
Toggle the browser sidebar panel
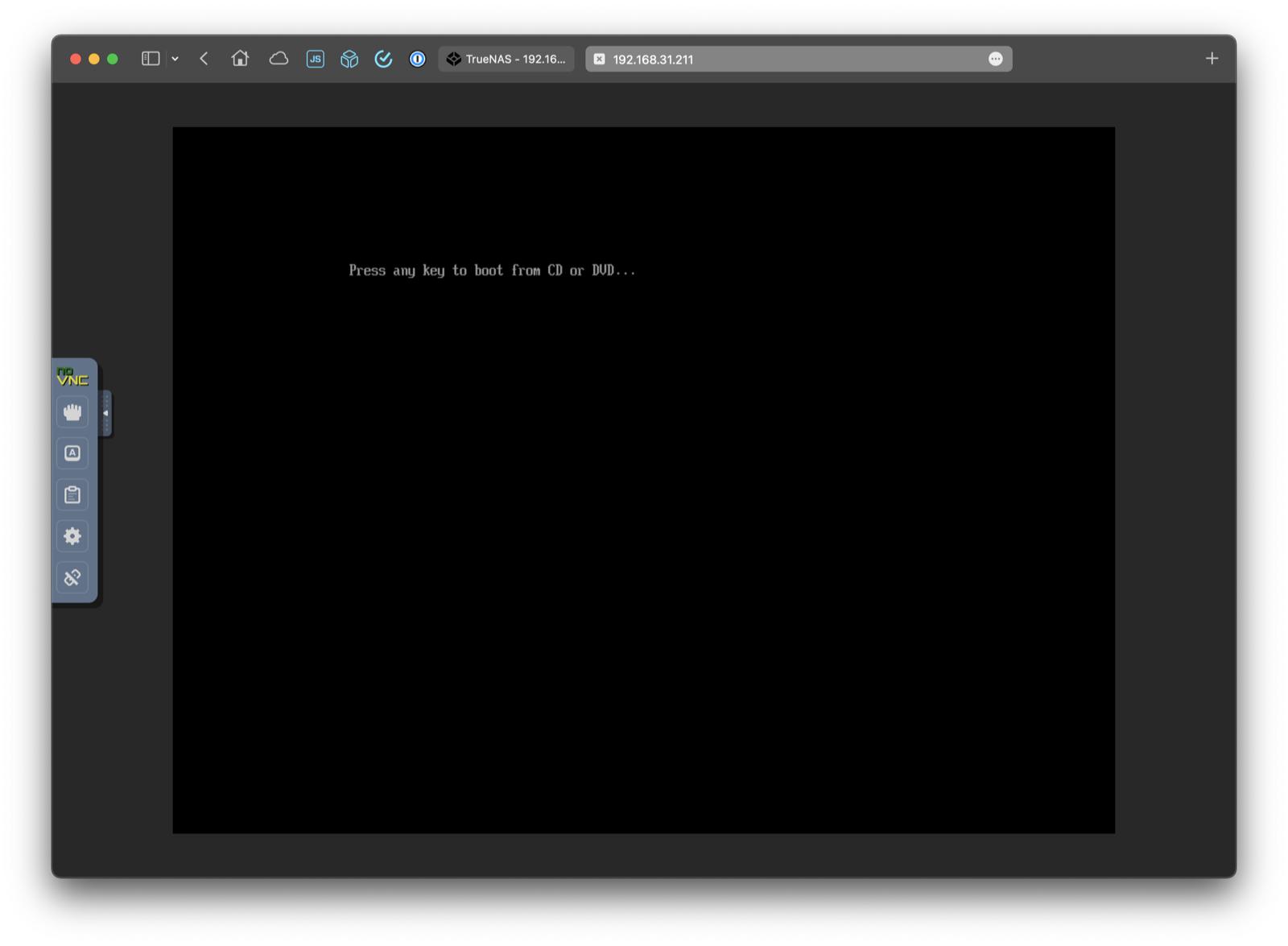pos(150,58)
